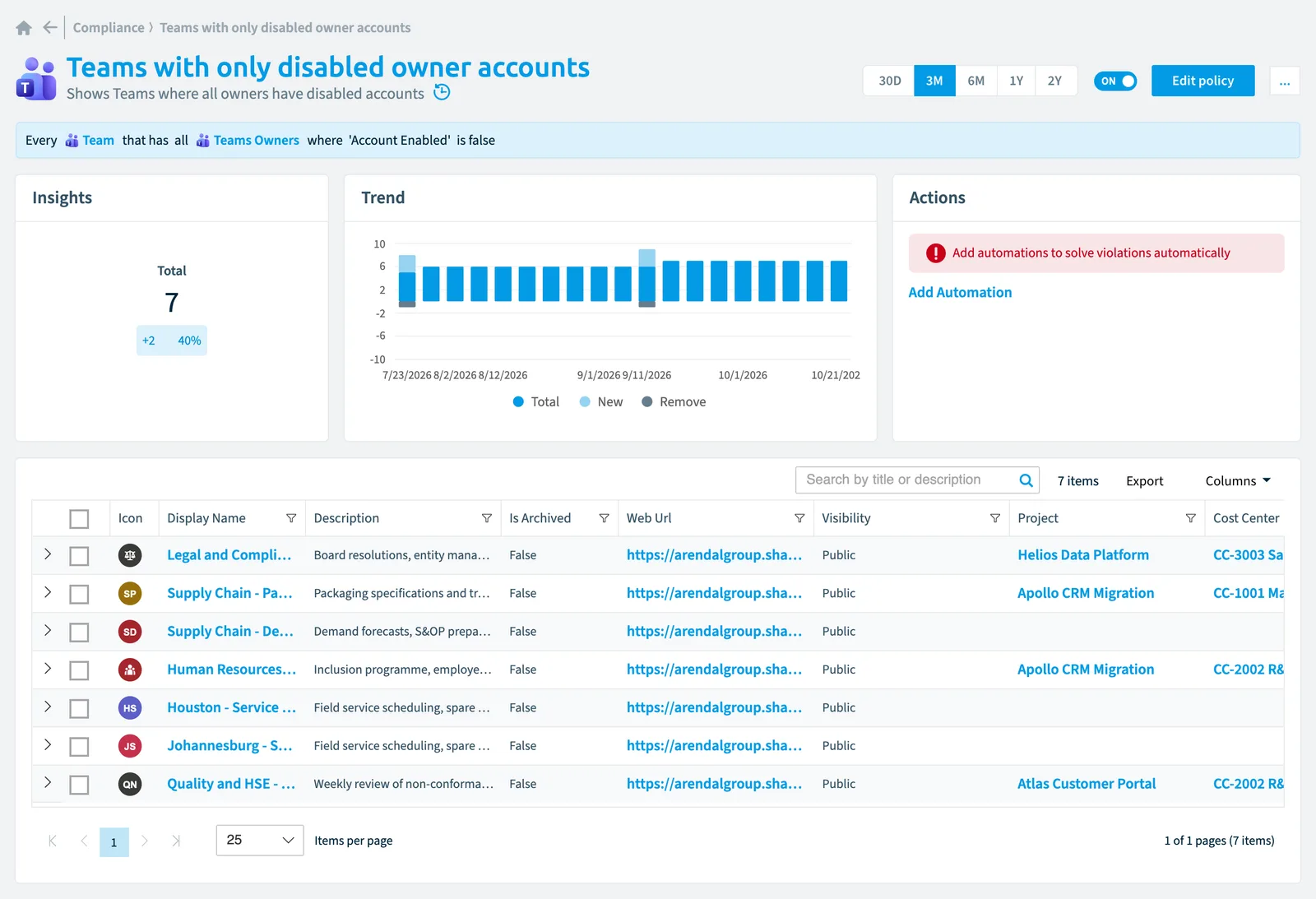This screenshot has height=899, width=1316.
Task: Toggle the Remove series legend swatch
Action: coord(647,401)
